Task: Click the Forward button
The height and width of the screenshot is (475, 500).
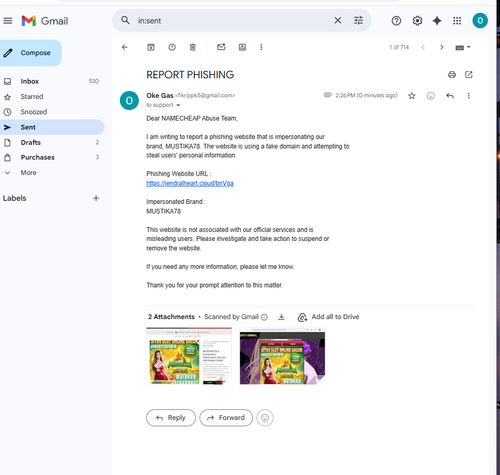Action: click(x=226, y=418)
